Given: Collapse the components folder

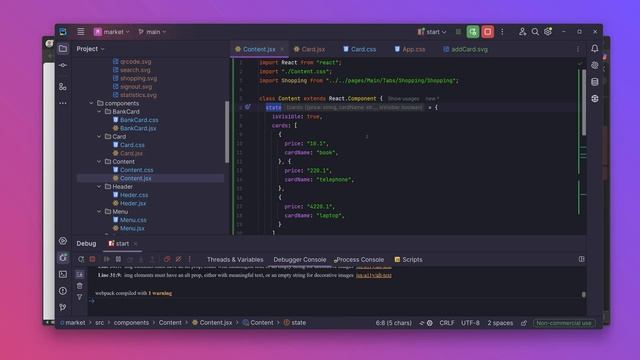Looking at the screenshot, I should [91, 103].
